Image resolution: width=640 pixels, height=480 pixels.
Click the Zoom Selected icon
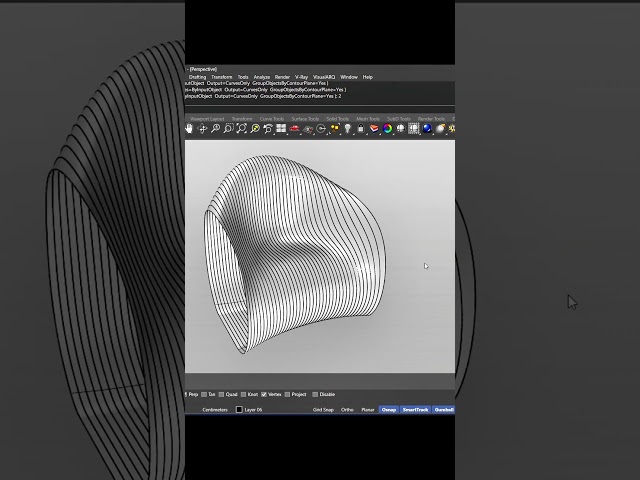point(255,129)
